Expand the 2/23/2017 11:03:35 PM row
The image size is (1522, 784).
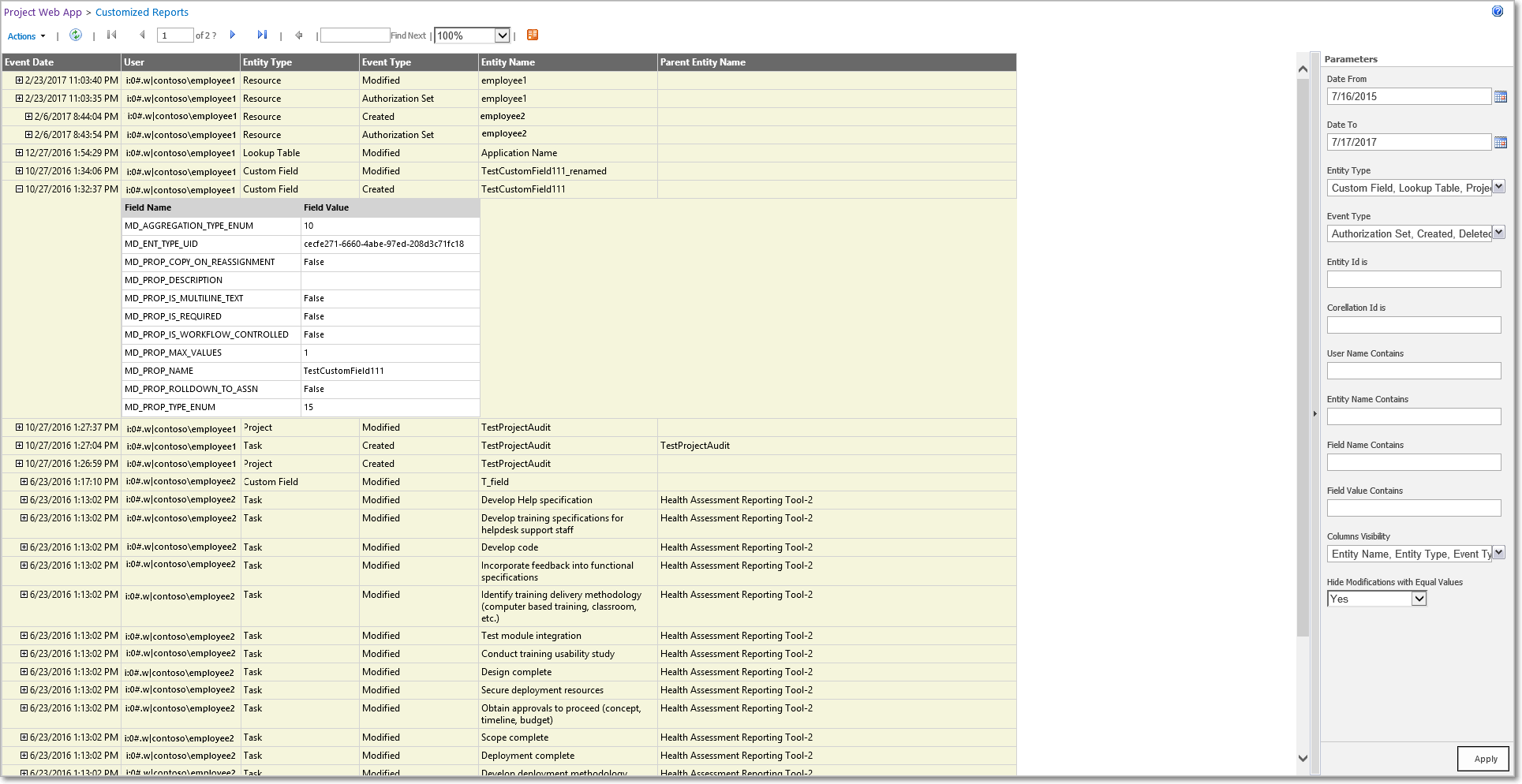point(20,99)
